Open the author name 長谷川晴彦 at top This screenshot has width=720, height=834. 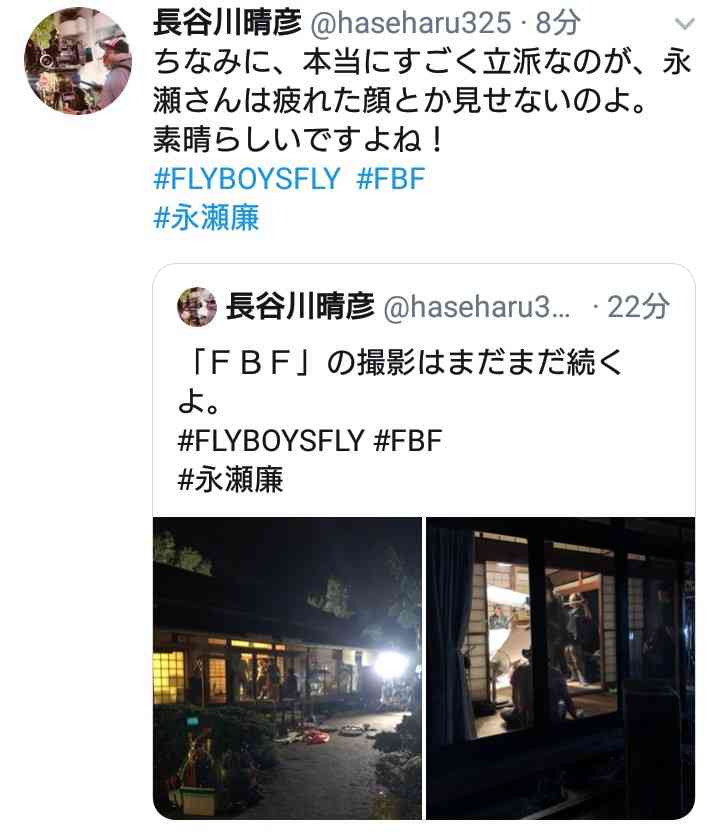[x=227, y=23]
